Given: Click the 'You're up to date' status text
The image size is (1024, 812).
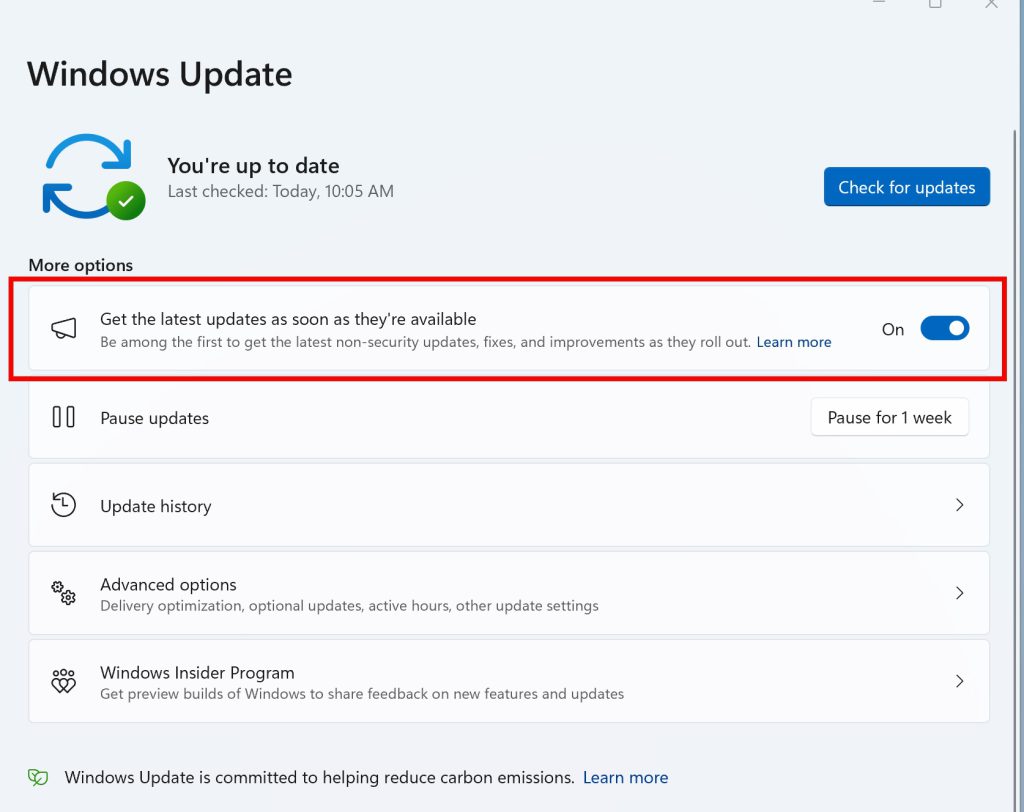Looking at the screenshot, I should pos(253,166).
